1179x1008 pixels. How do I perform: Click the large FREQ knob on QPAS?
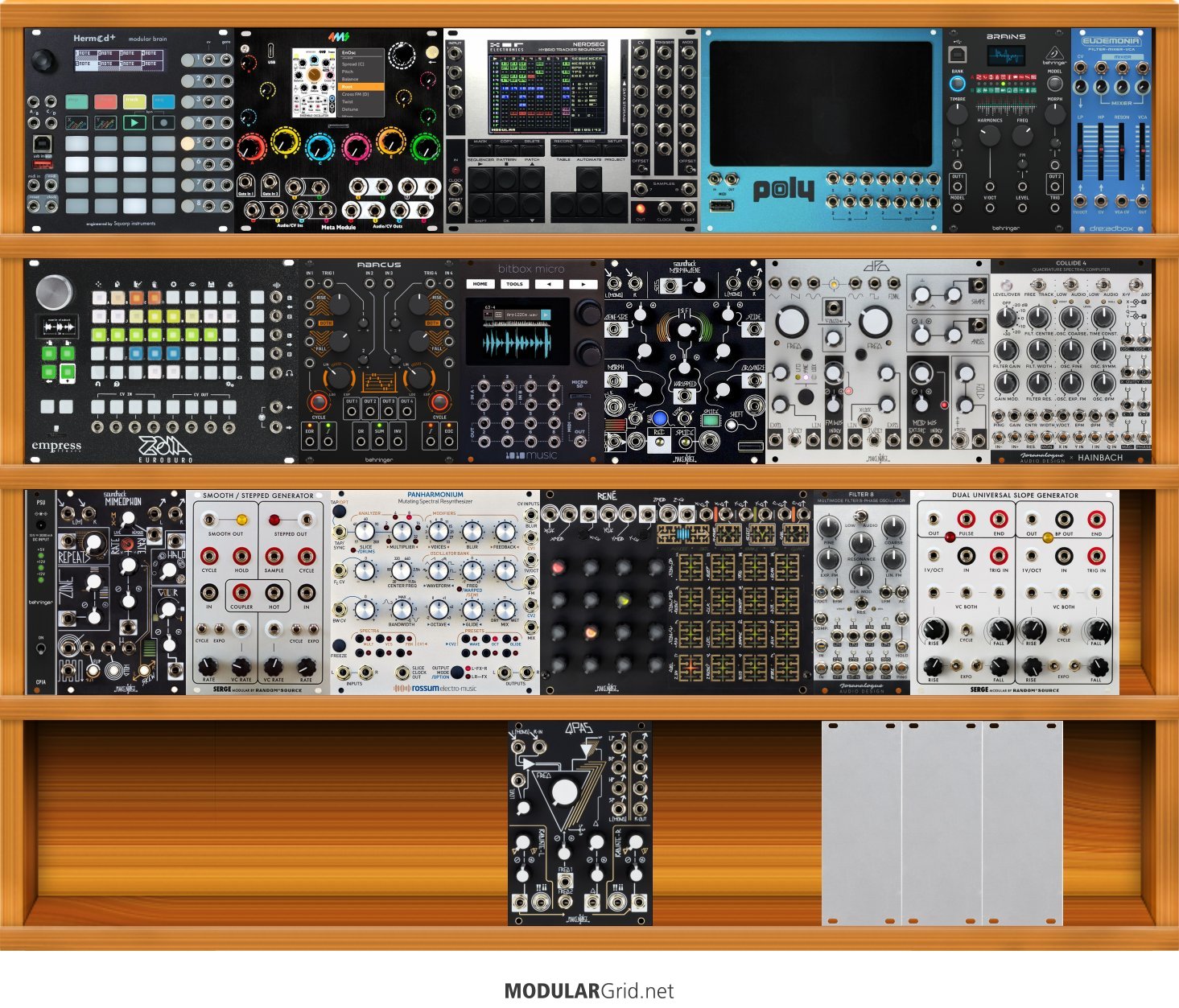click(567, 794)
